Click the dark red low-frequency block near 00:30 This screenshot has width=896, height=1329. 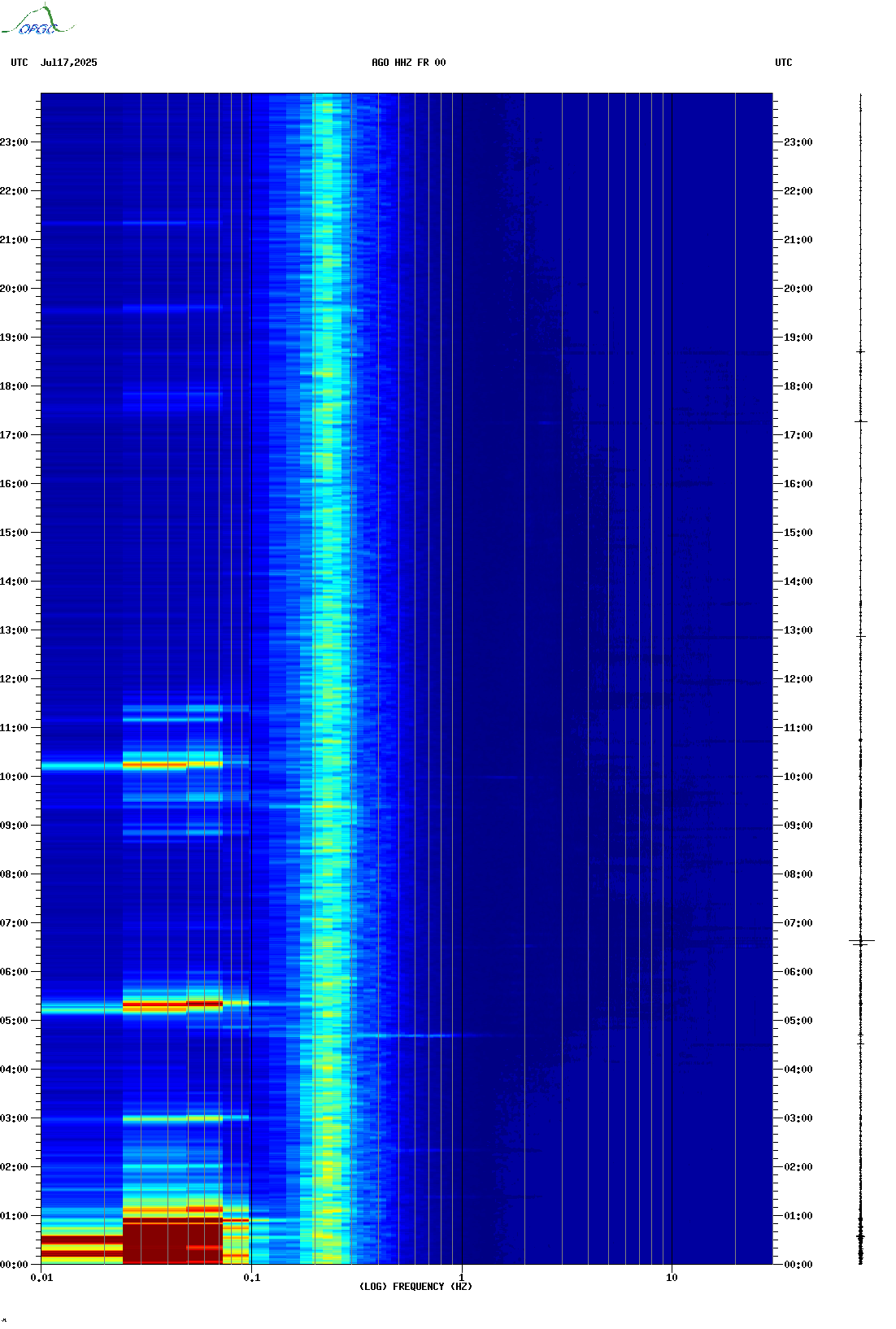click(172, 1242)
